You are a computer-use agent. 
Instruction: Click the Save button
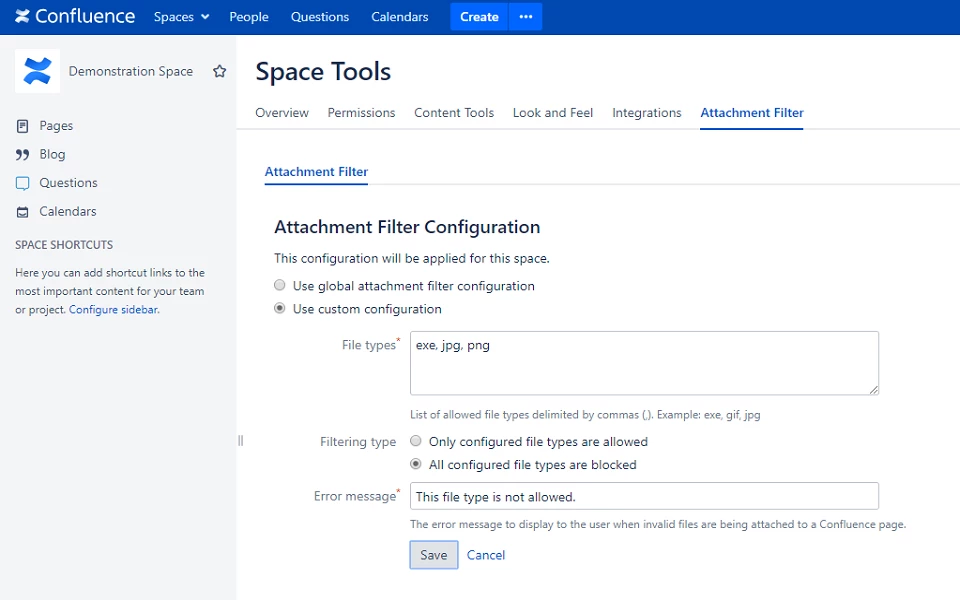coord(434,555)
